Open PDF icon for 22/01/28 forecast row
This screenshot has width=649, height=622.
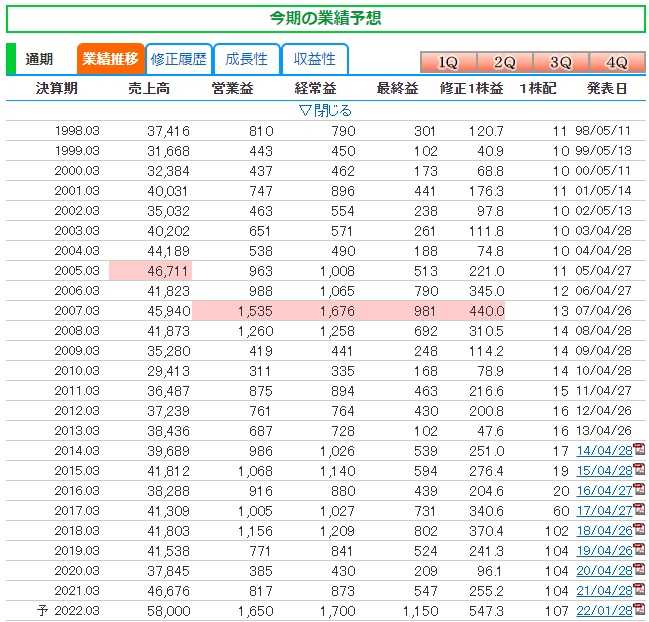point(637,609)
